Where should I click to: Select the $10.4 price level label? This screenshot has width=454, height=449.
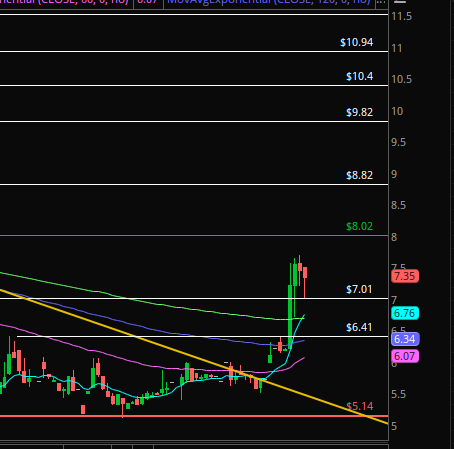pyautogui.click(x=359, y=77)
